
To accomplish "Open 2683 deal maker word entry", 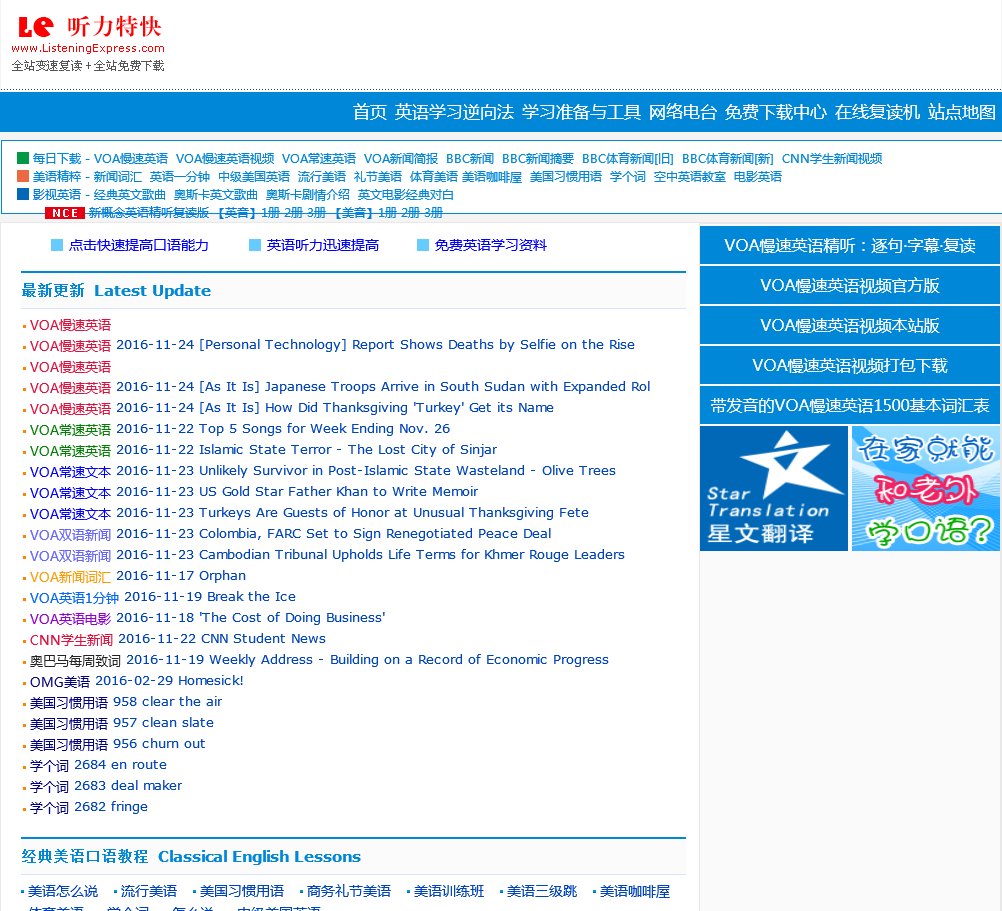I will point(128,786).
